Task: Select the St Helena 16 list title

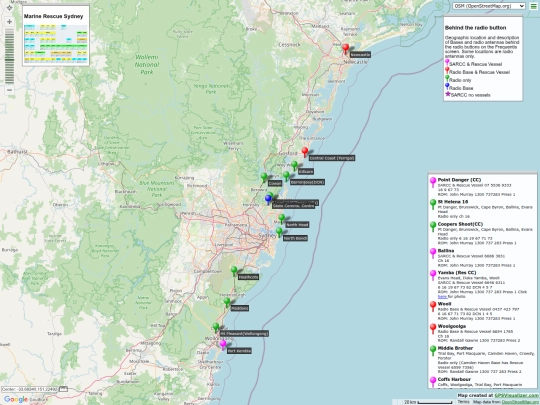Action: point(453,202)
